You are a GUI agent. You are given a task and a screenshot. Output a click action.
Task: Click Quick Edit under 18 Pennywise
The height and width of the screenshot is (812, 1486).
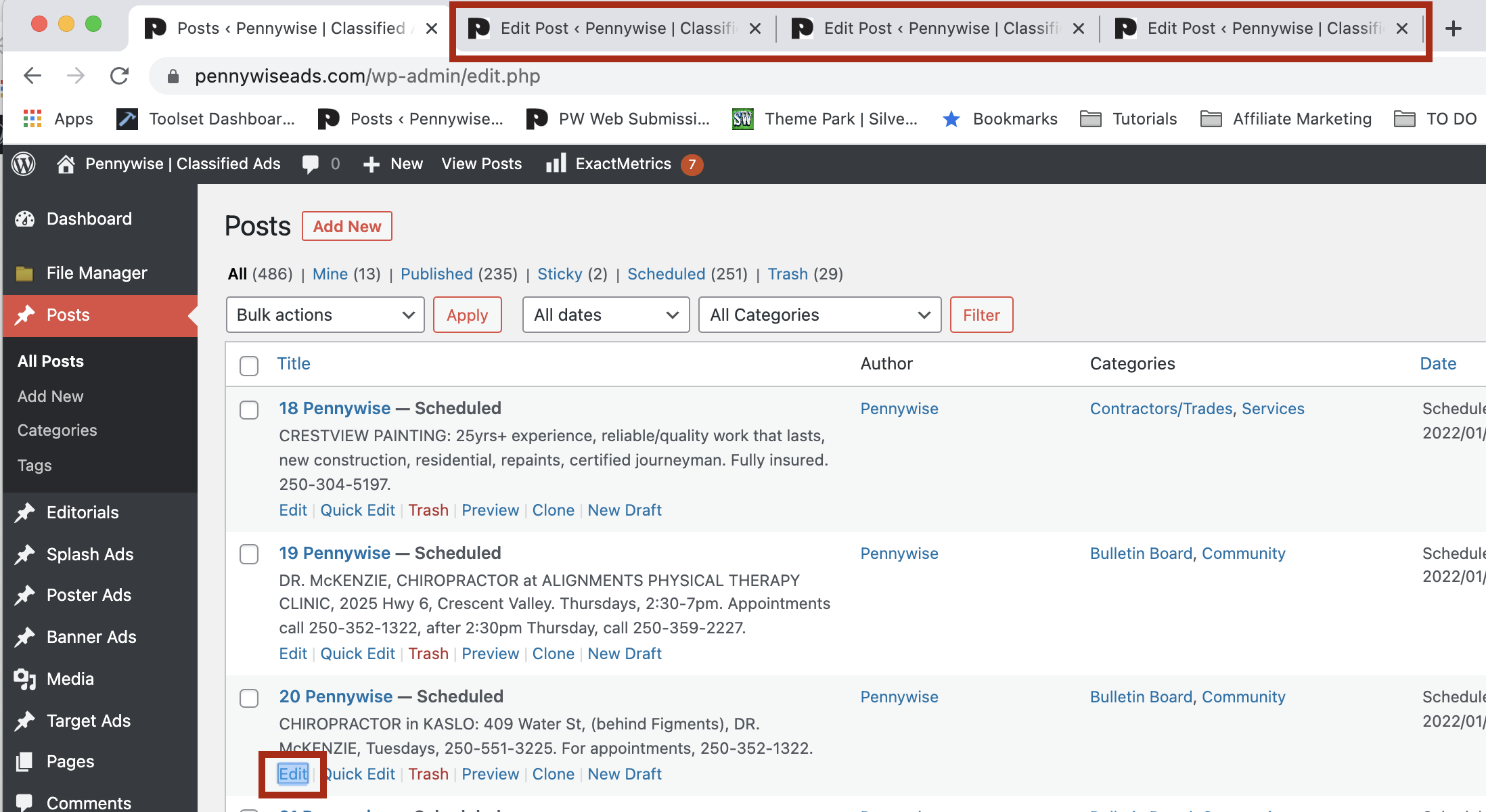358,510
